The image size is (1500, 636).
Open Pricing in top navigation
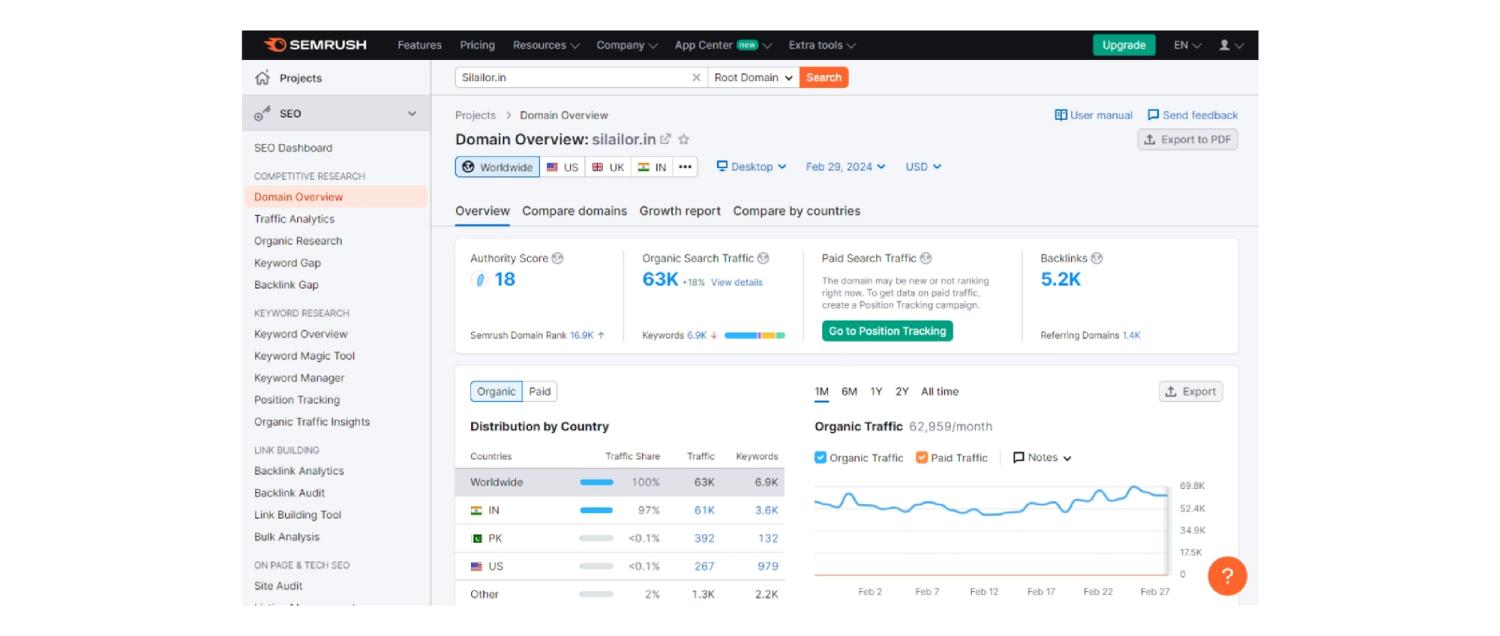(477, 45)
